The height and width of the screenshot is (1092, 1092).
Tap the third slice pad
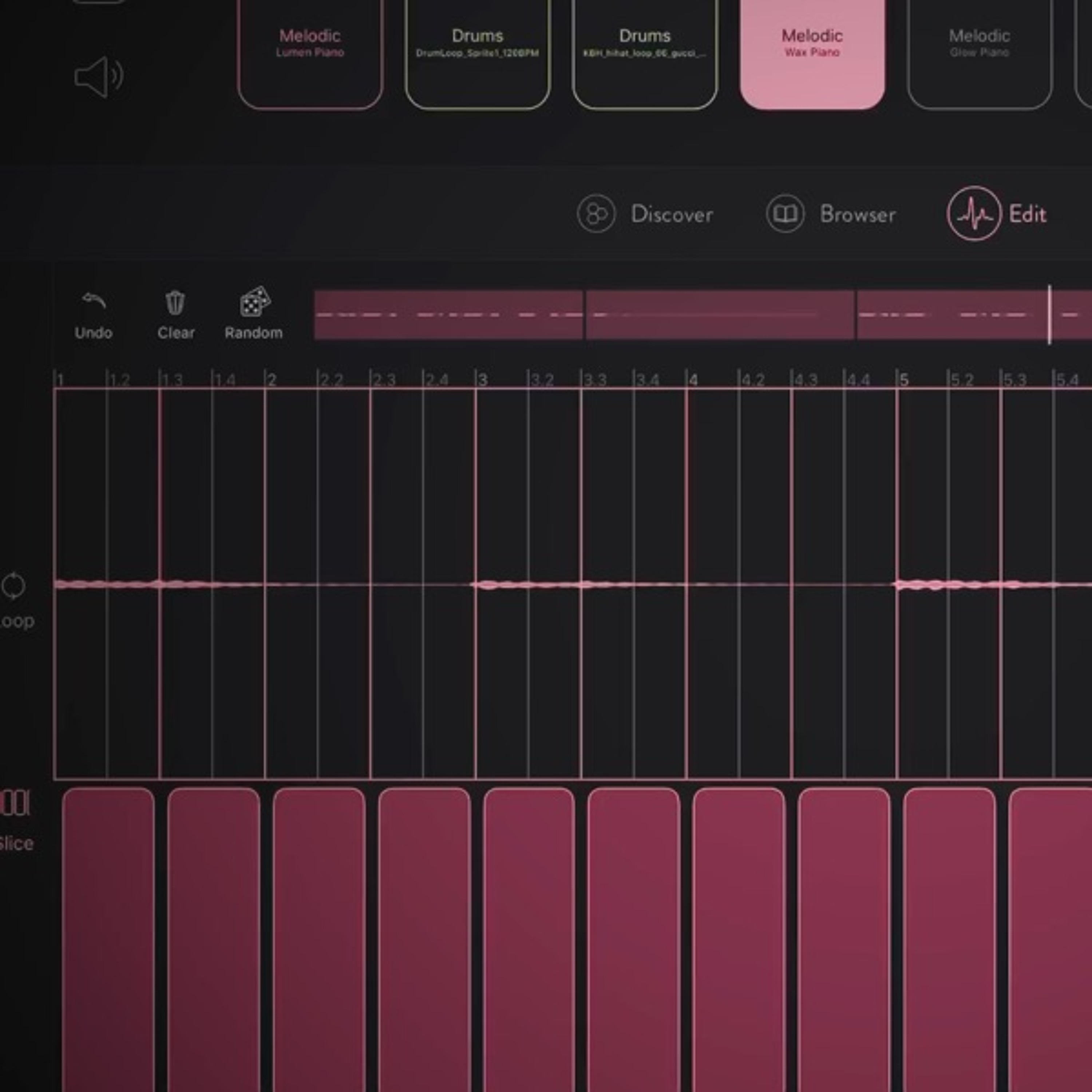319,939
